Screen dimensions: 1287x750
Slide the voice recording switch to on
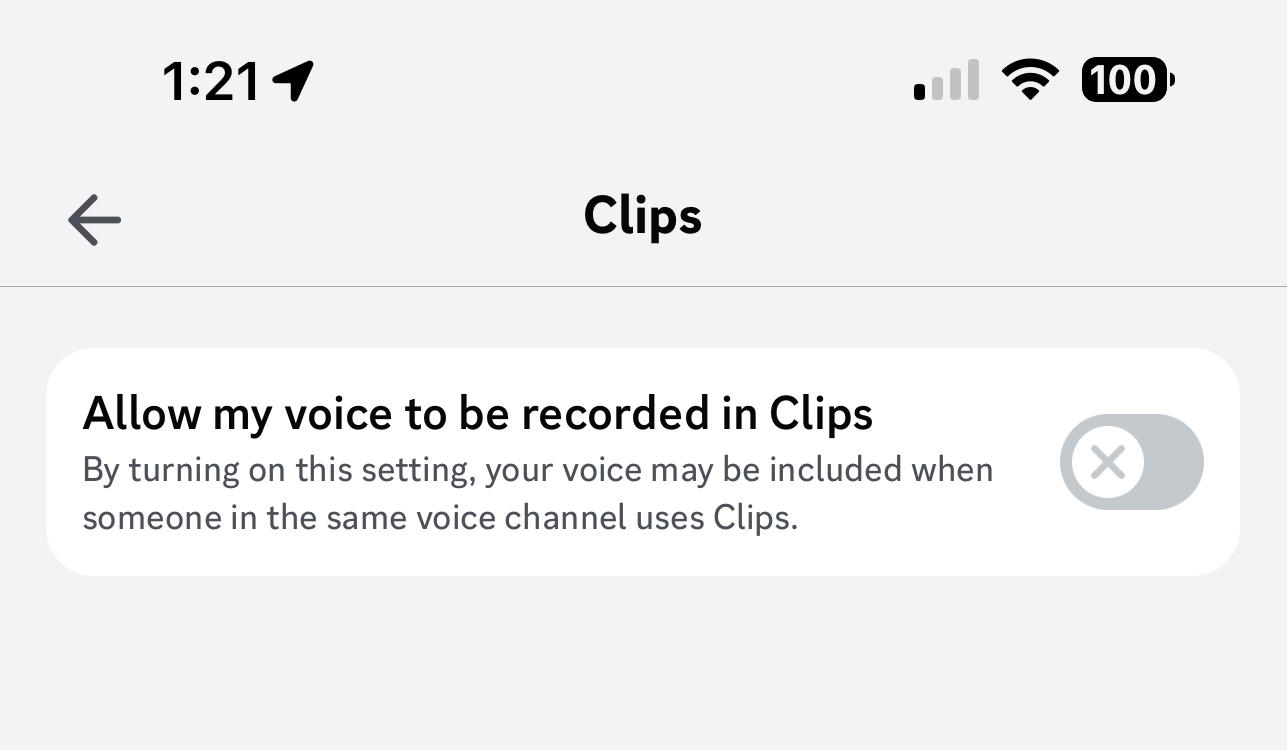(x=1131, y=462)
